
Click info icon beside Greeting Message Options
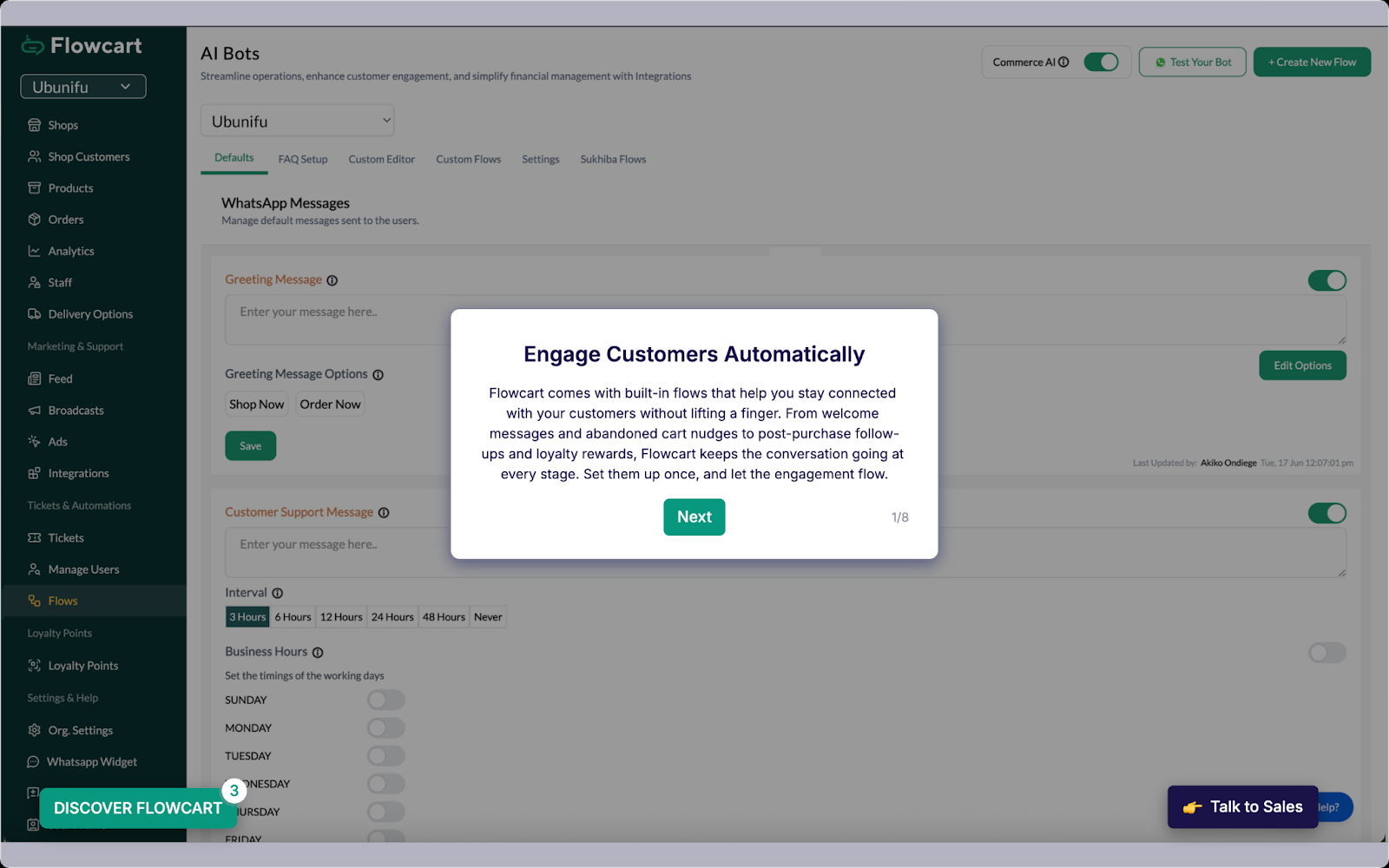tap(378, 375)
